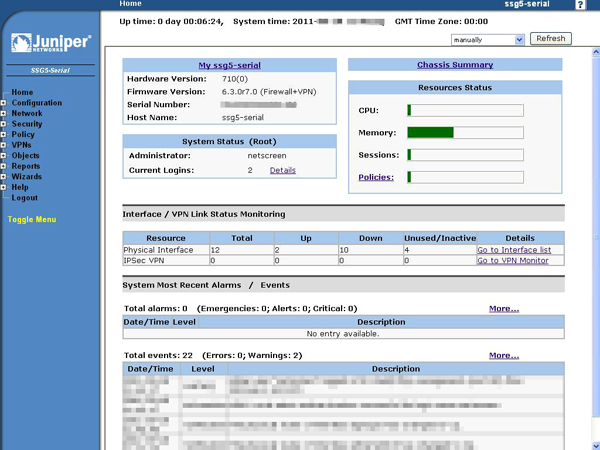Click the 'Resources Status' panel header
Screen dimensions: 600x450
(x=455, y=88)
